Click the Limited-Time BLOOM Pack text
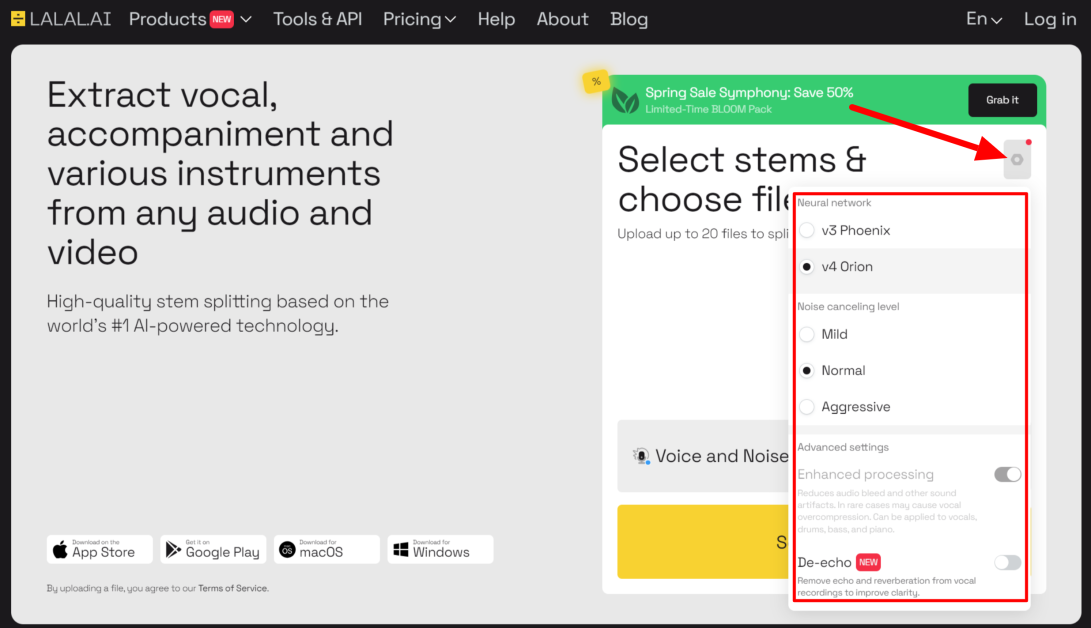The height and width of the screenshot is (628, 1091). click(708, 109)
